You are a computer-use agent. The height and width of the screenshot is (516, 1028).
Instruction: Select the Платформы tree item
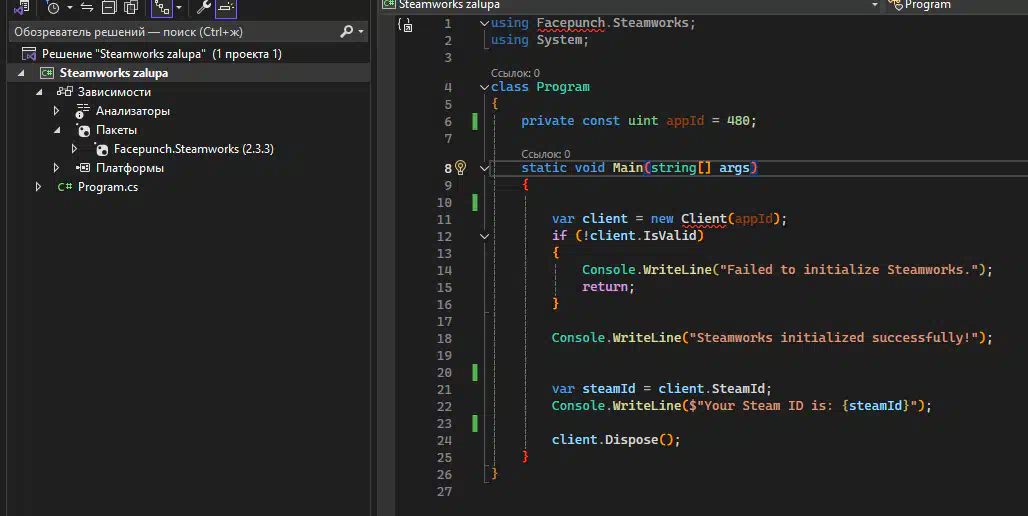(129, 168)
